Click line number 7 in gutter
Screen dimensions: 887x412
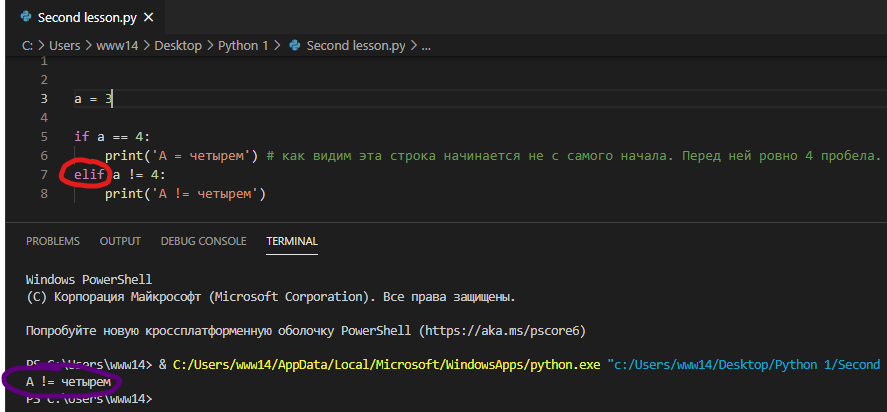(x=44, y=174)
